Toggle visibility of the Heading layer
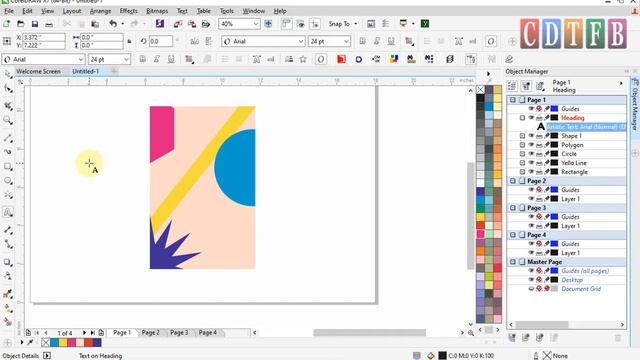 pos(531,118)
